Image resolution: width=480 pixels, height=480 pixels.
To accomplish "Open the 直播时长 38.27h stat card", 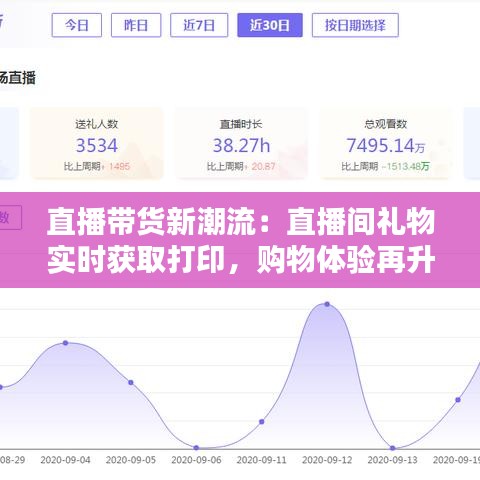I will coord(241,143).
